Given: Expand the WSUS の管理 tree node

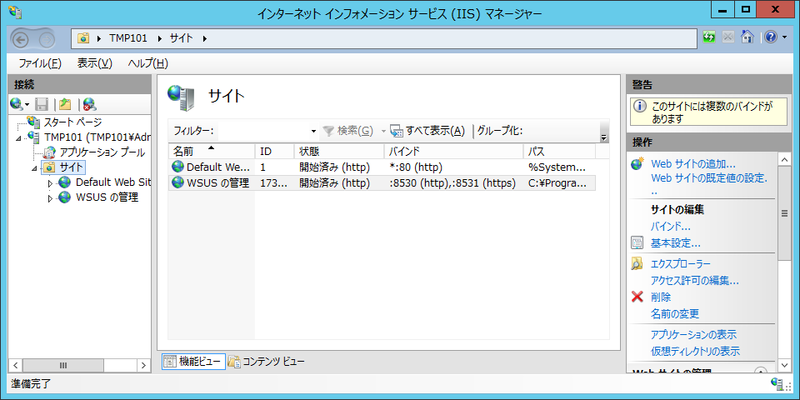Looking at the screenshot, I should click(50, 198).
